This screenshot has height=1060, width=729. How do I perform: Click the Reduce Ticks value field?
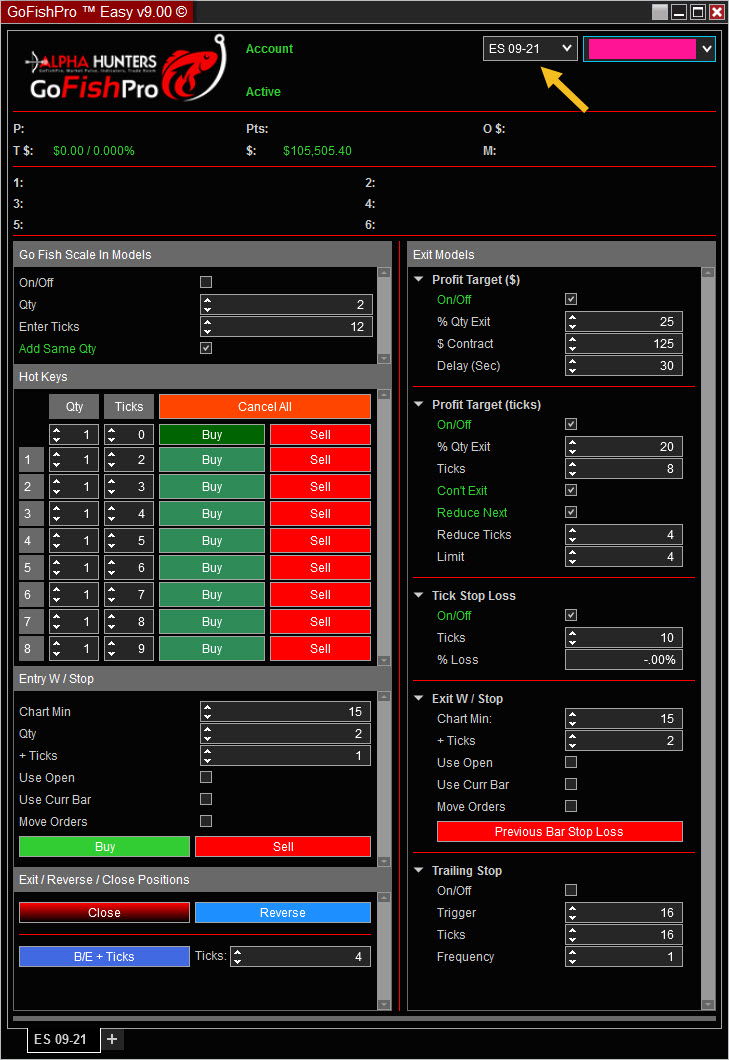(x=624, y=535)
